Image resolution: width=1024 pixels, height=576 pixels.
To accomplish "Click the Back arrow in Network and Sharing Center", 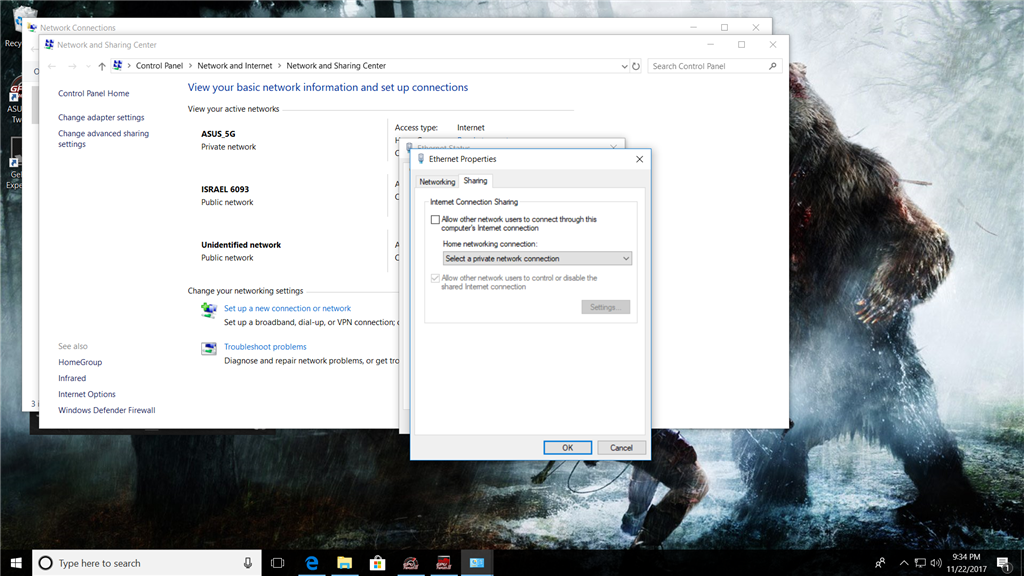I will [x=52, y=66].
